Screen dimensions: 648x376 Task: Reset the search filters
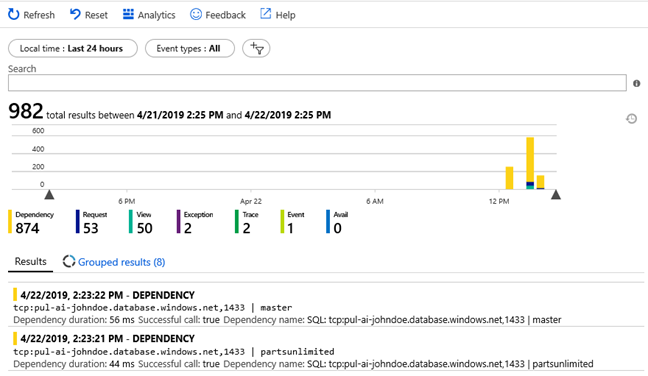coord(88,15)
